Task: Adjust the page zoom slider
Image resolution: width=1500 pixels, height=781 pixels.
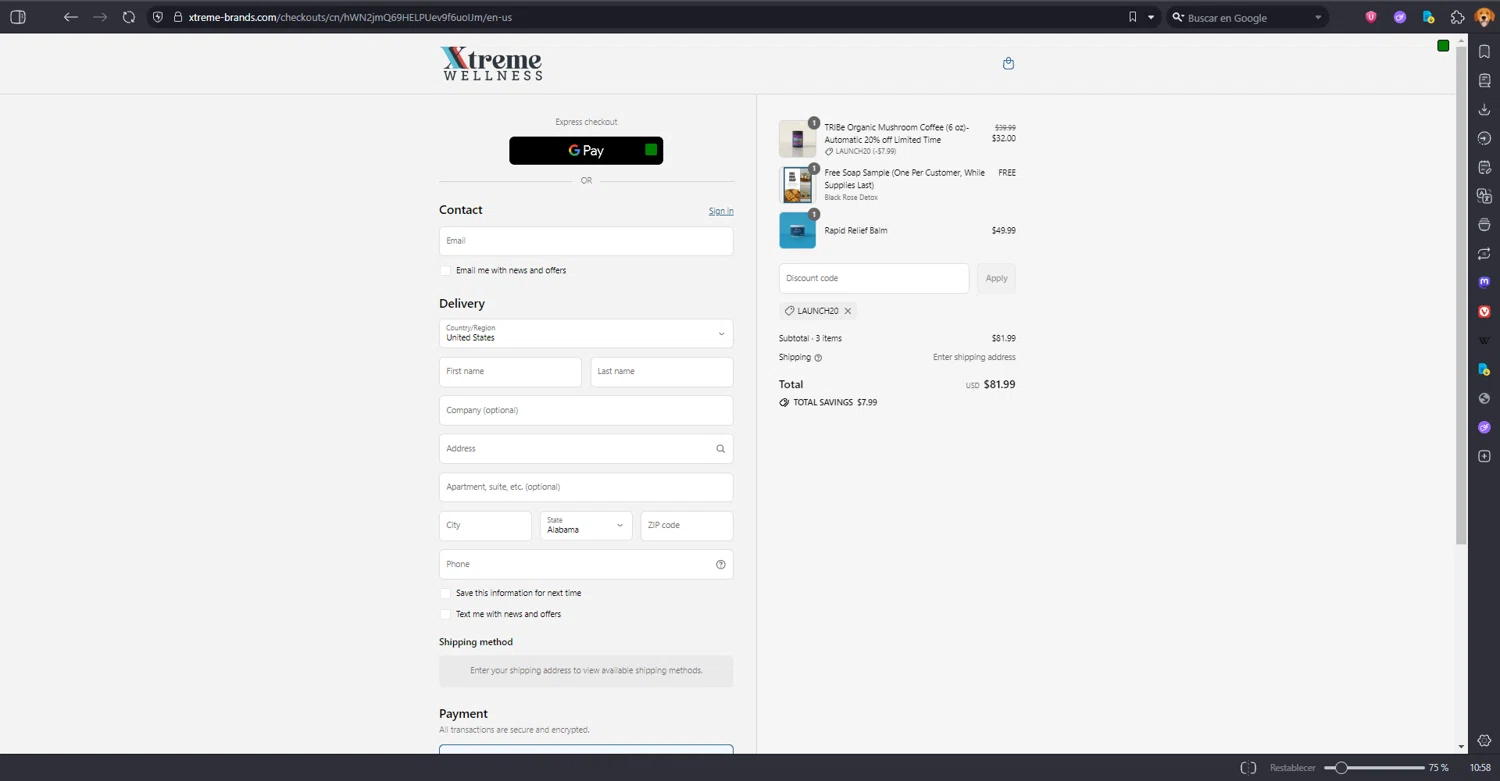Action: pos(1374,768)
